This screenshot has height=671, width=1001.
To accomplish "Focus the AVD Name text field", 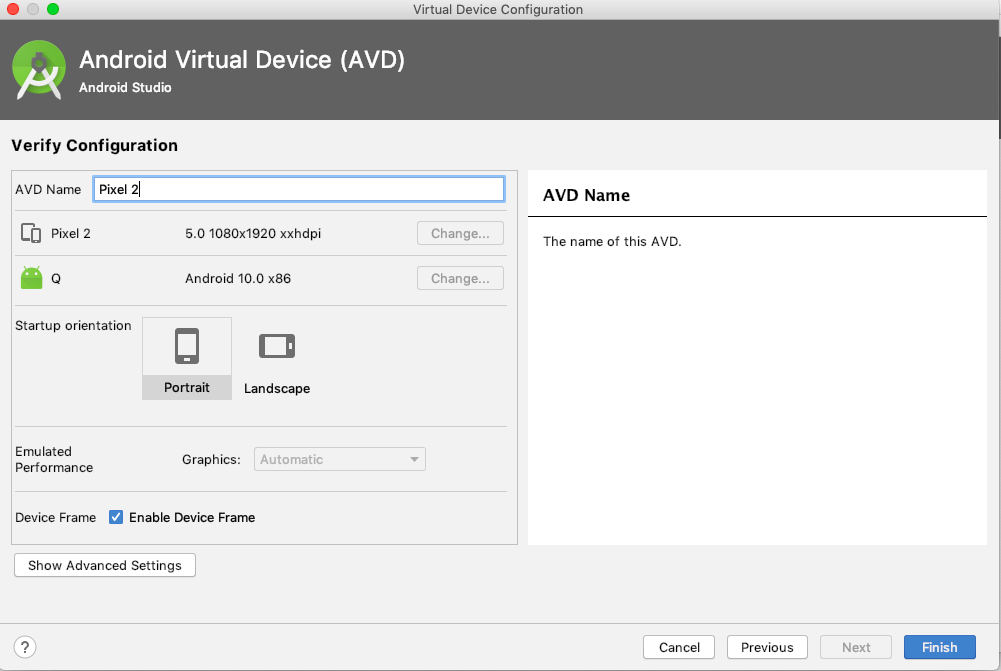I will pos(299,189).
